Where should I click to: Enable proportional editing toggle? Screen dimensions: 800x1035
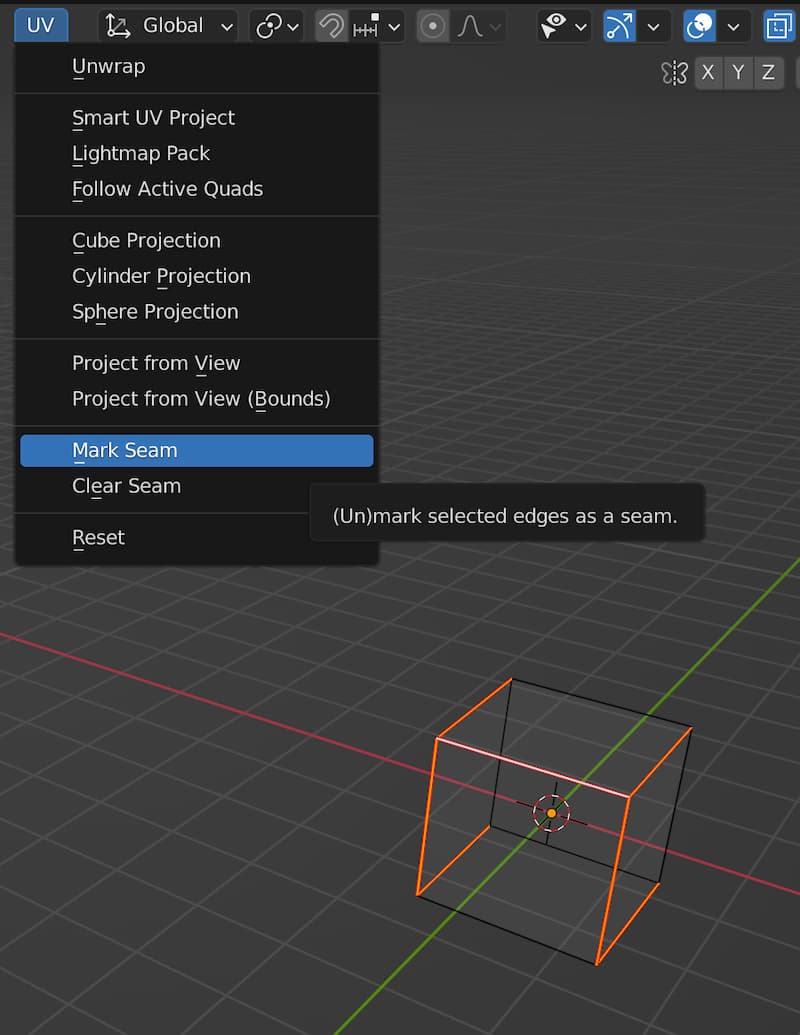tap(433, 26)
